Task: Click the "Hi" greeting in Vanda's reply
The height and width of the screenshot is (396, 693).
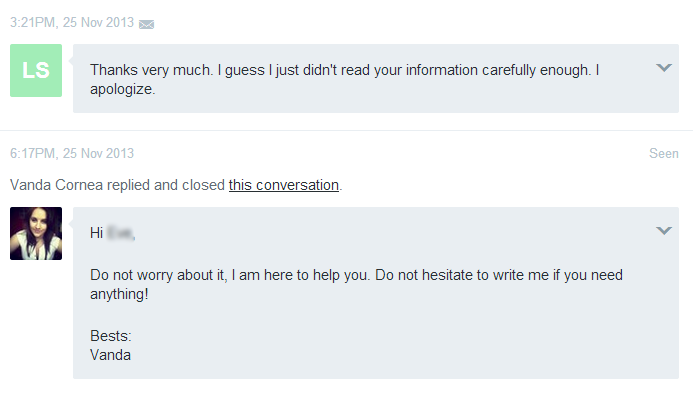Action: pos(96,233)
